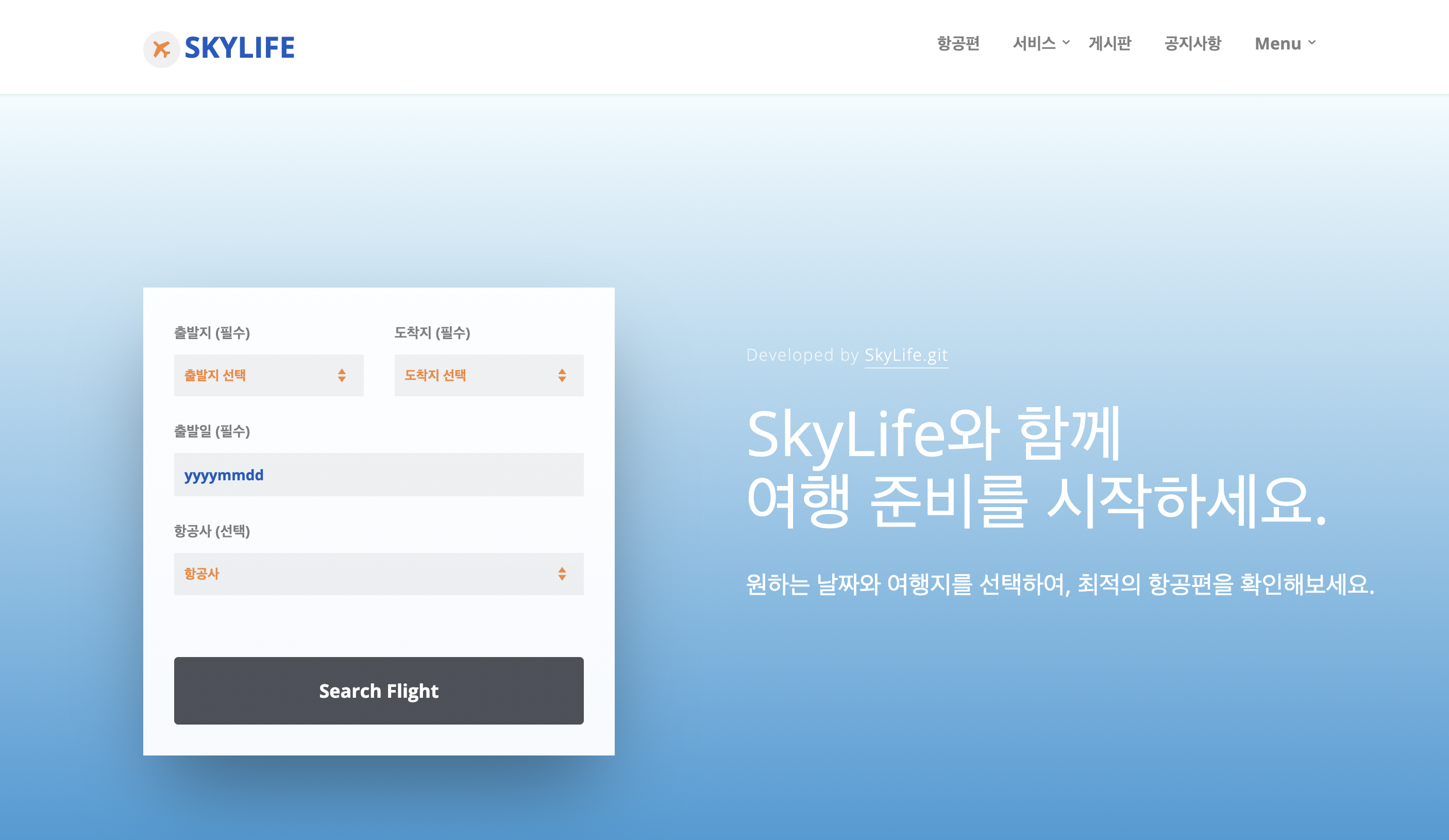This screenshot has height=840, width=1449.
Task: Open the 항공편 navigation item
Action: pos(957,44)
